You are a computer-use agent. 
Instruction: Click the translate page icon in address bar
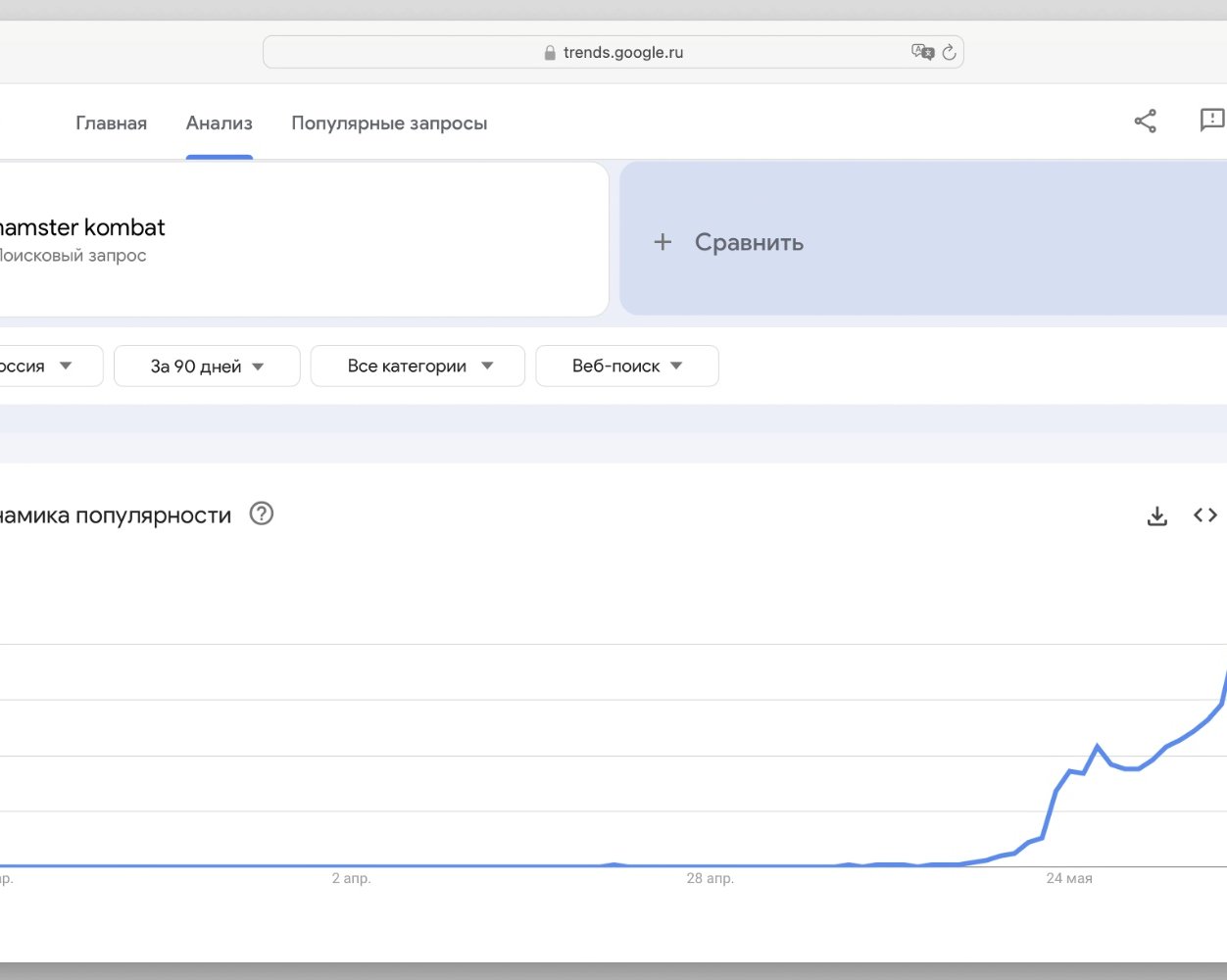tap(922, 52)
